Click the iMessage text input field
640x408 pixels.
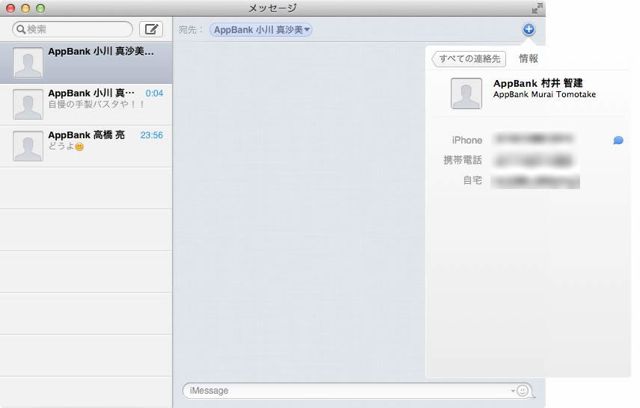tap(358, 391)
